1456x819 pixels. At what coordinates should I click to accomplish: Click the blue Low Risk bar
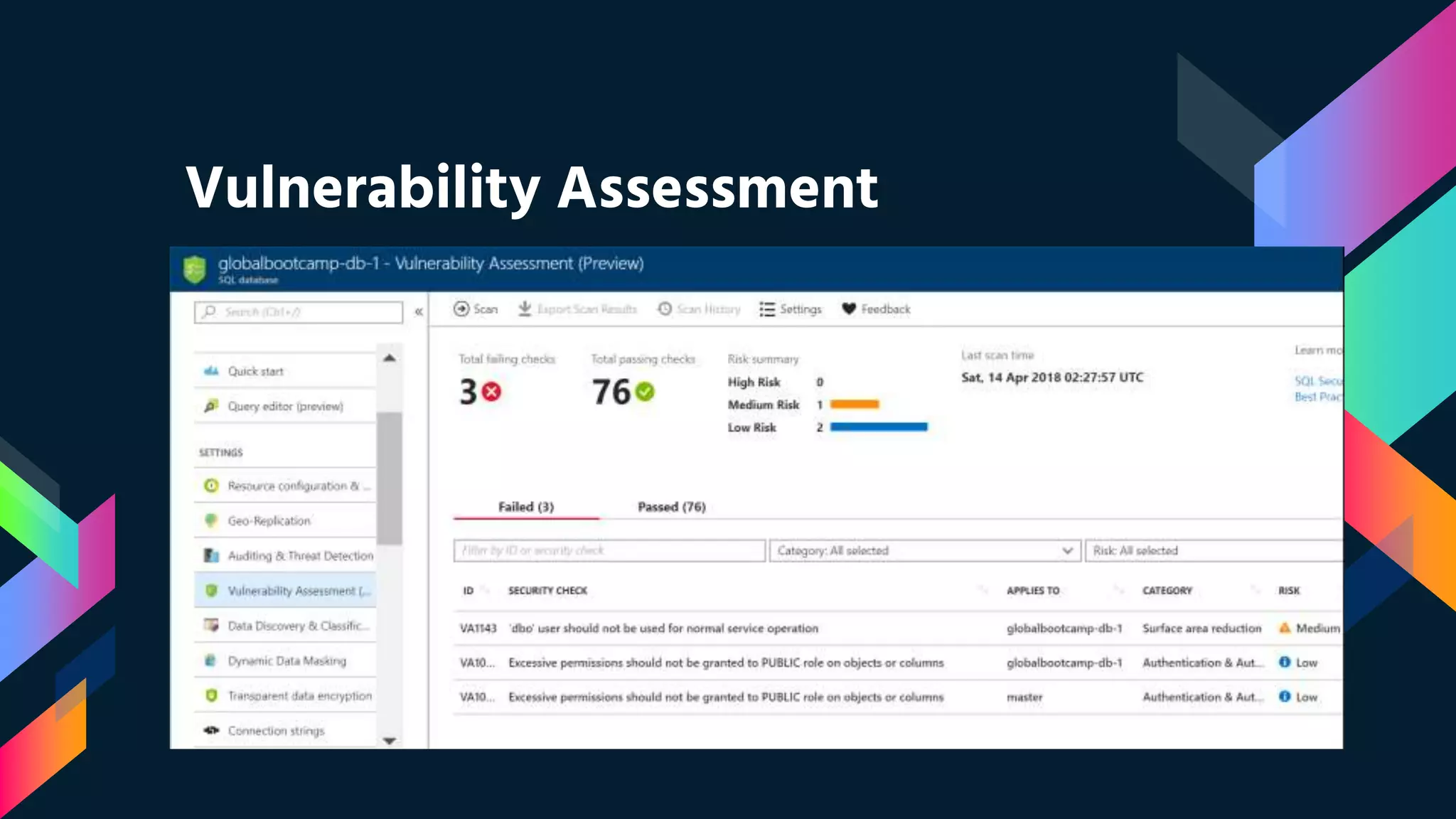pyautogui.click(x=879, y=427)
